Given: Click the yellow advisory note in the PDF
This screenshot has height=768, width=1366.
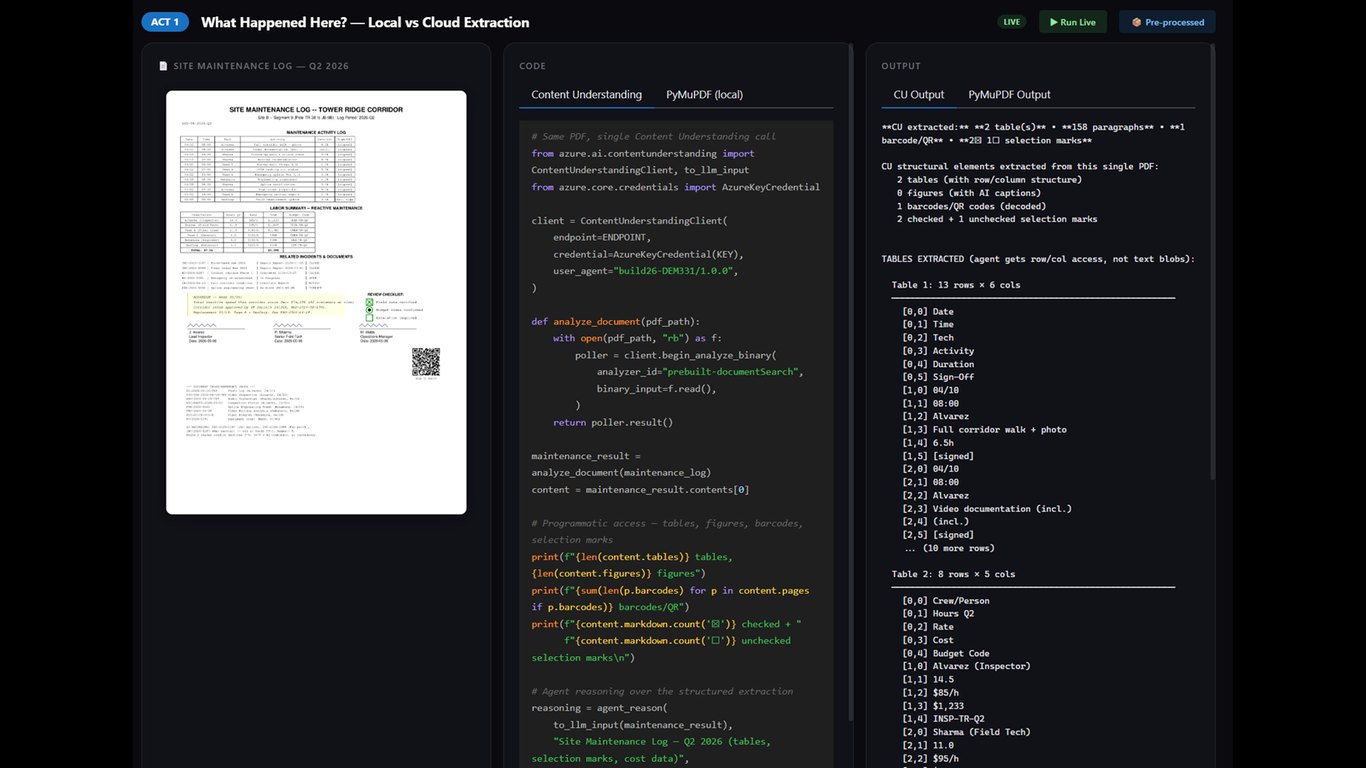Looking at the screenshot, I should 268,304.
